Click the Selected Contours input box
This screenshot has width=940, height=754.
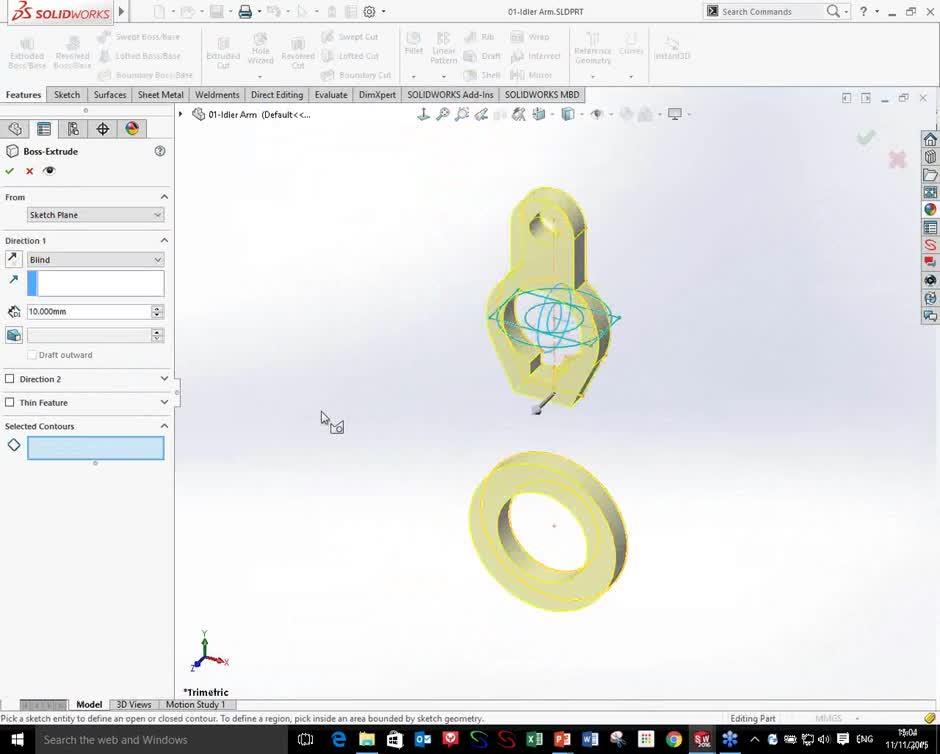pyautogui.click(x=95, y=447)
